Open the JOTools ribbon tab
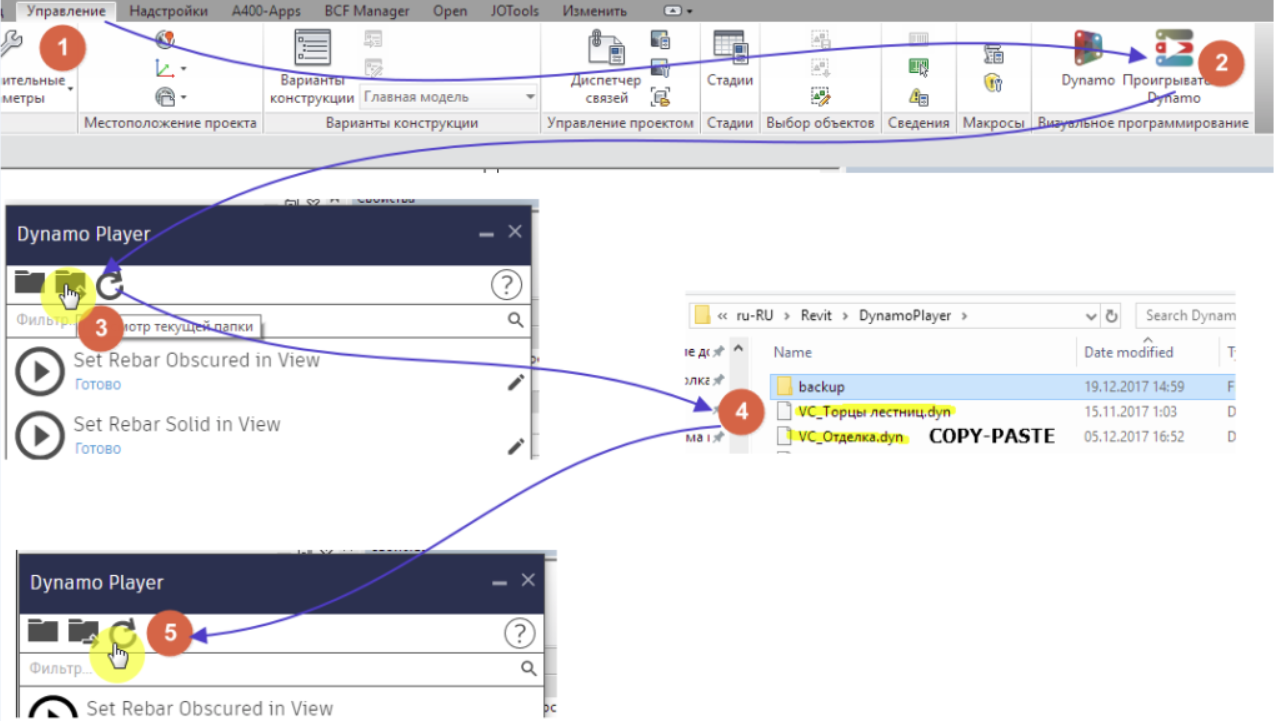Image resolution: width=1274 pixels, height=721 pixels. point(515,11)
